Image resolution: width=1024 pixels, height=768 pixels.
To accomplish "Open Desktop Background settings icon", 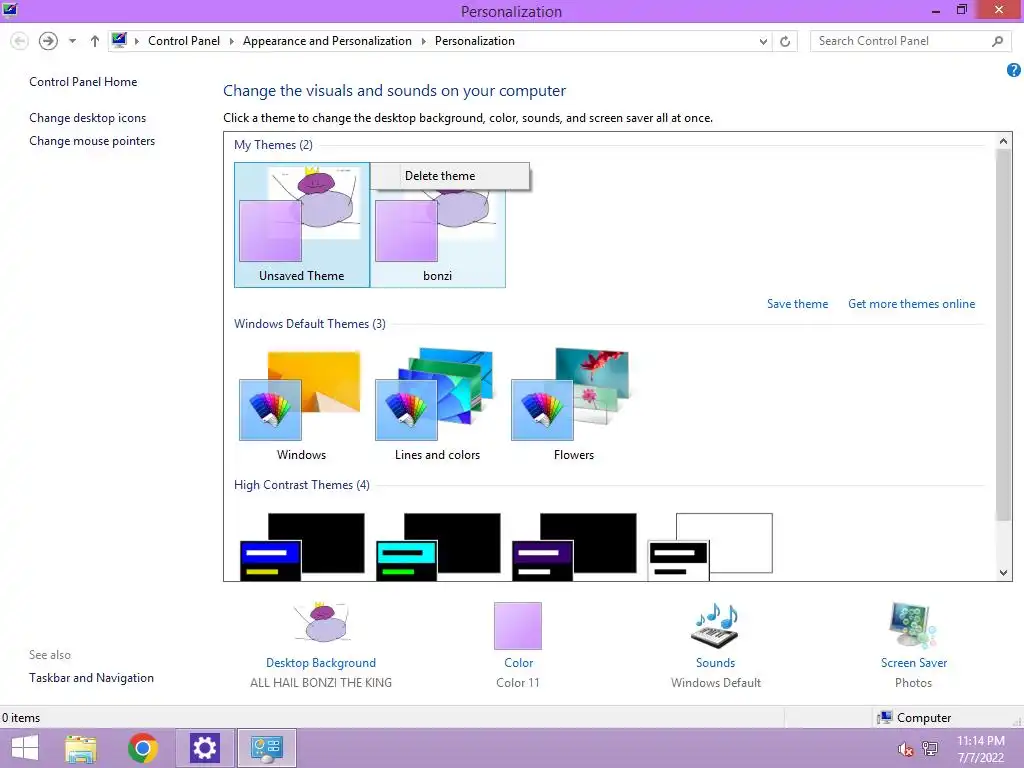I will (x=321, y=622).
